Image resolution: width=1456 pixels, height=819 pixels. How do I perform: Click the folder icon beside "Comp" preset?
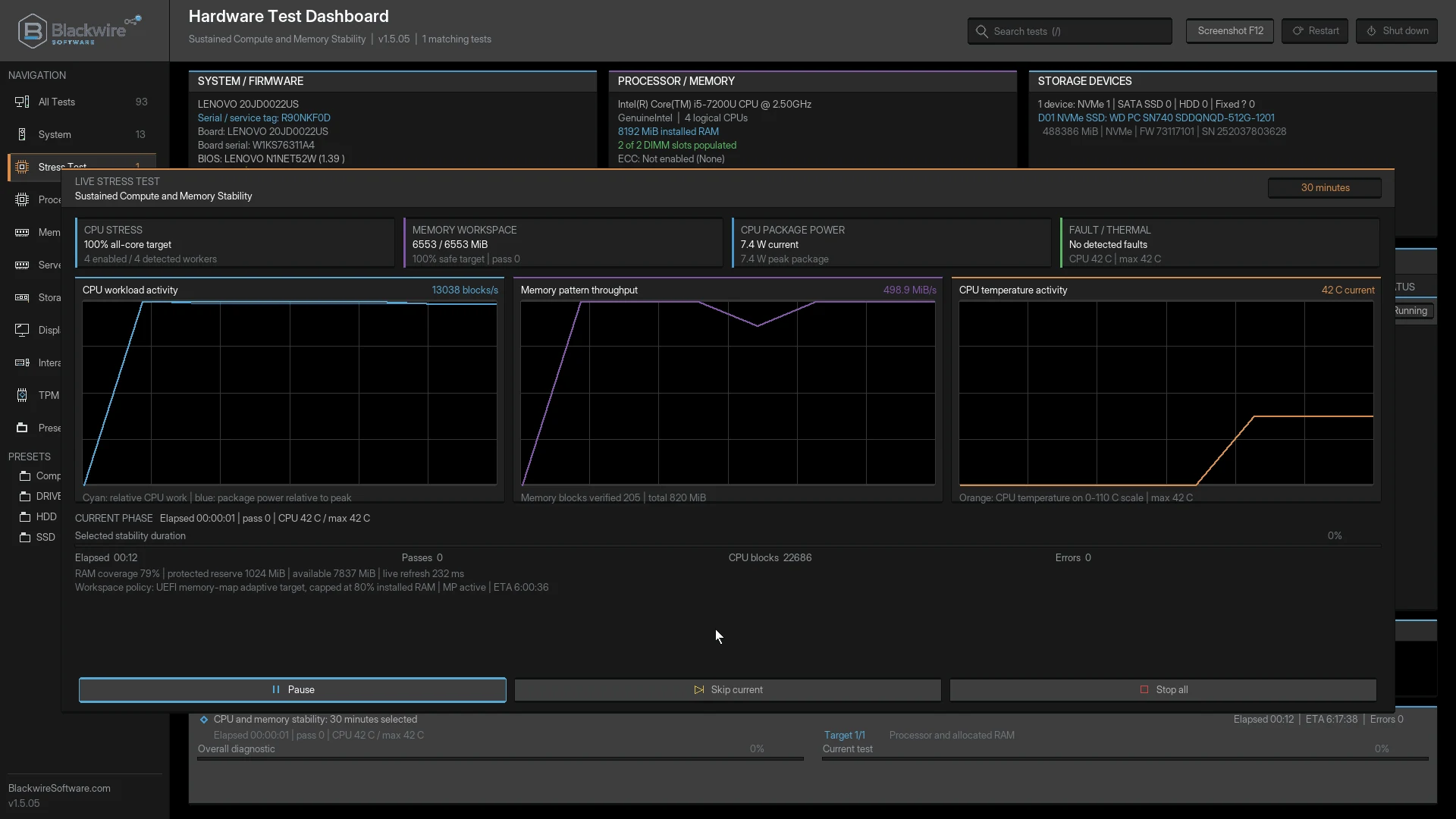pos(25,475)
